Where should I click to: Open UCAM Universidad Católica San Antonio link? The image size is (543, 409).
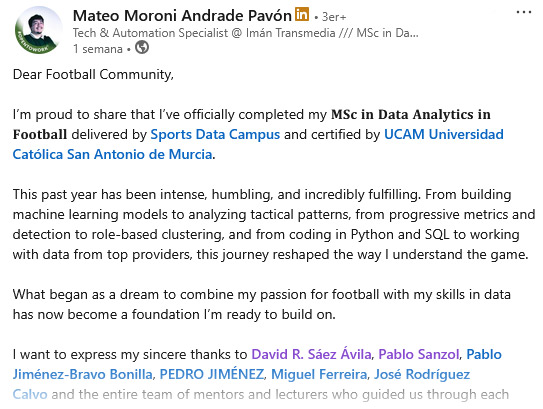pos(444,134)
